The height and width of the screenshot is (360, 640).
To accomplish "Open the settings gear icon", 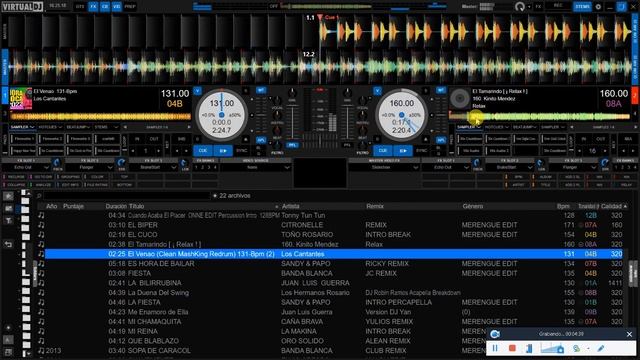I will 598,7.
